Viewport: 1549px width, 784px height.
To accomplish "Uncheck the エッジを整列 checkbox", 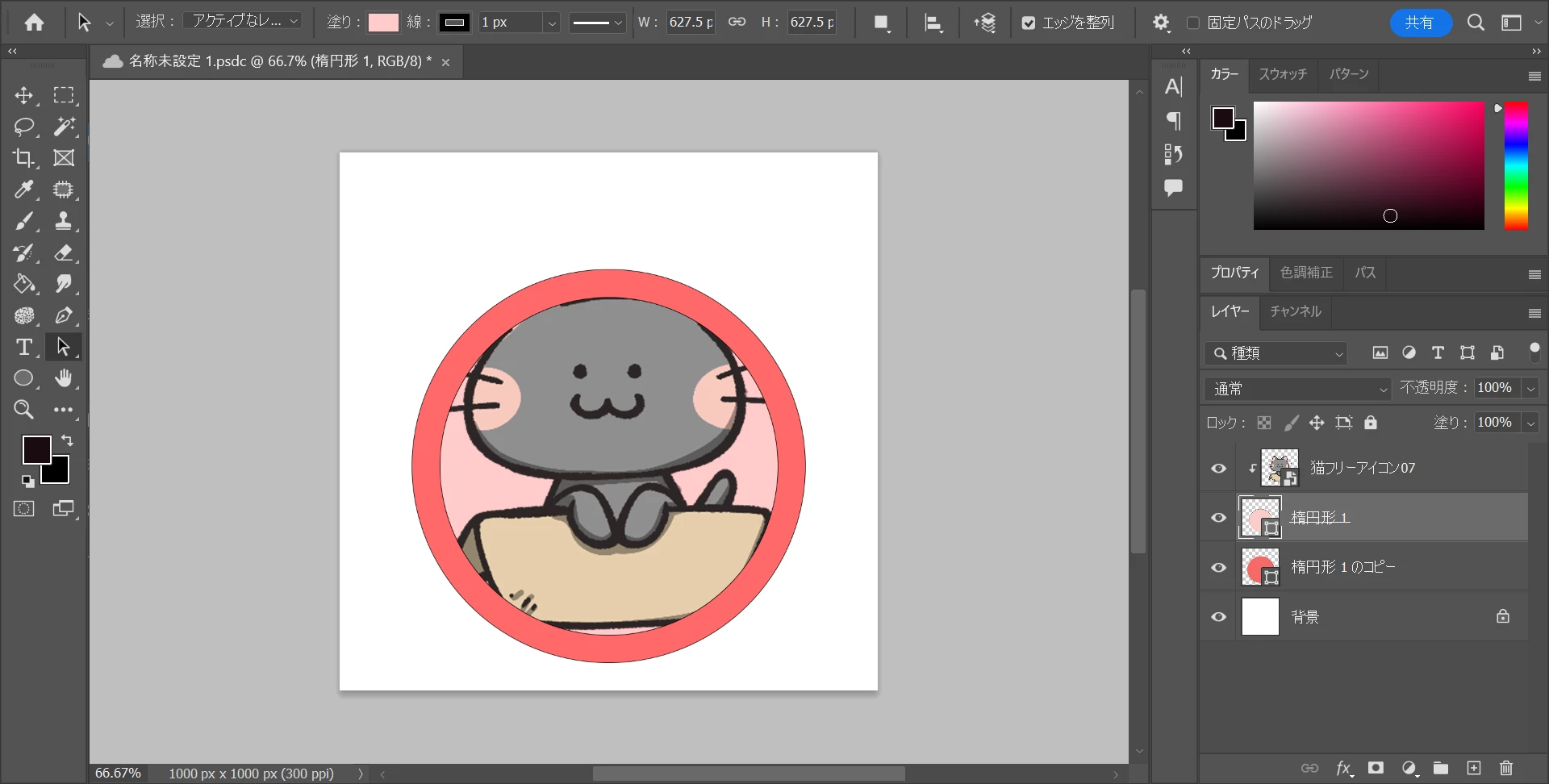I will 1029,23.
